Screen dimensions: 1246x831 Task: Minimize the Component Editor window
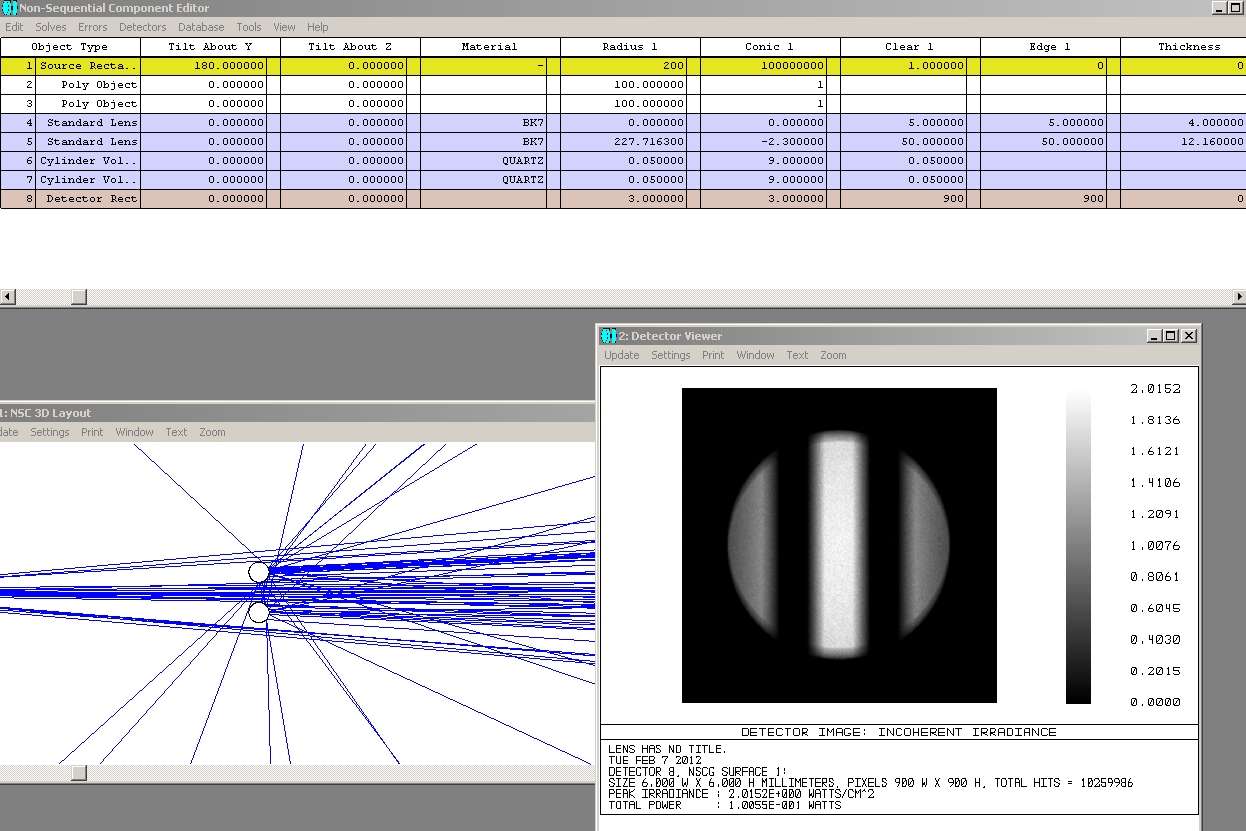[x=1221, y=8]
